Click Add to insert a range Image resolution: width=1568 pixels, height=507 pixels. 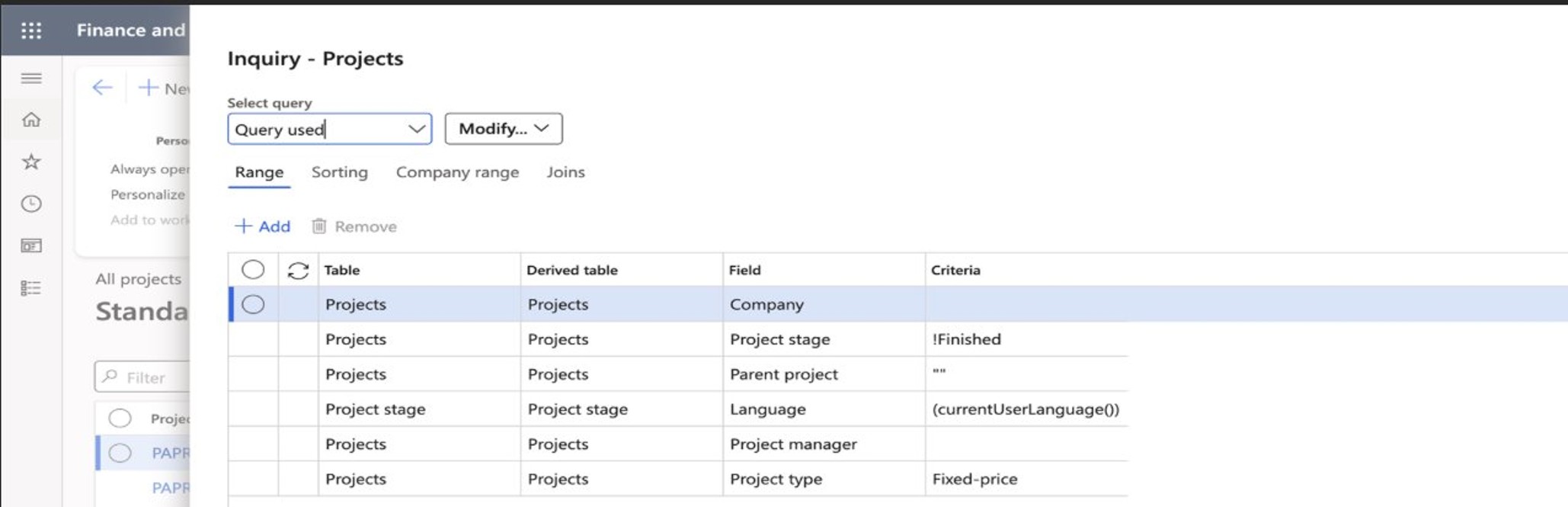263,226
